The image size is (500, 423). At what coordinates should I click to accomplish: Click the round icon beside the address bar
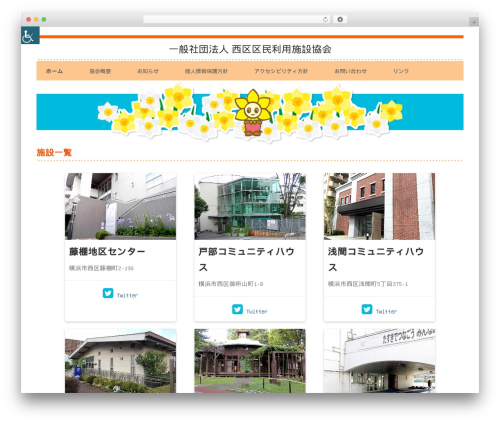[340, 19]
